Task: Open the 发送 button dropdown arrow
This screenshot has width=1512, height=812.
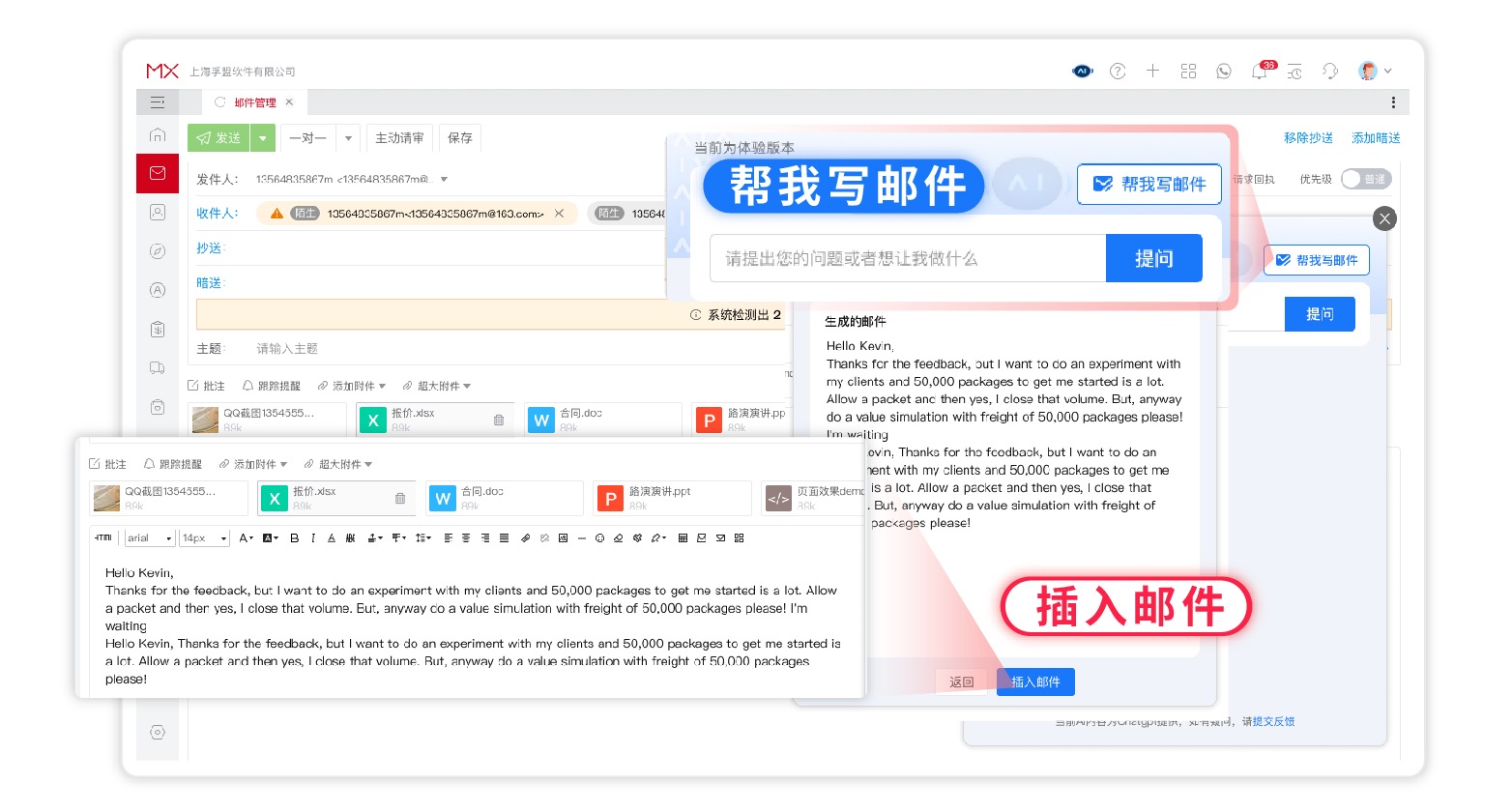Action: (262, 137)
